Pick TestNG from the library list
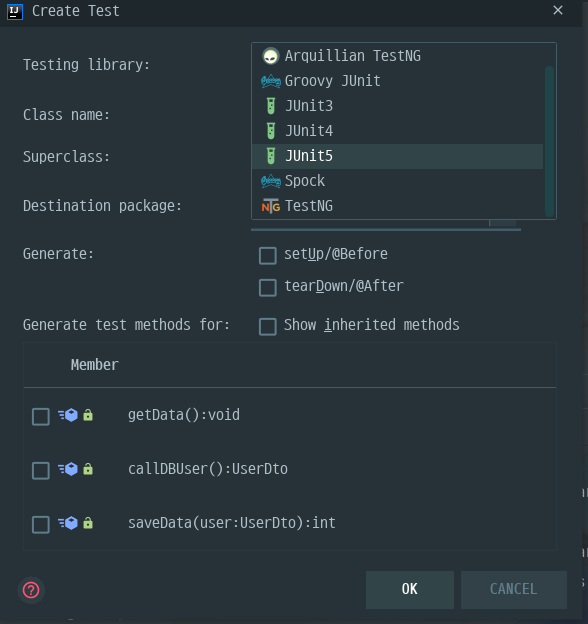Screen dimensions: 588x624 pos(398,206)
